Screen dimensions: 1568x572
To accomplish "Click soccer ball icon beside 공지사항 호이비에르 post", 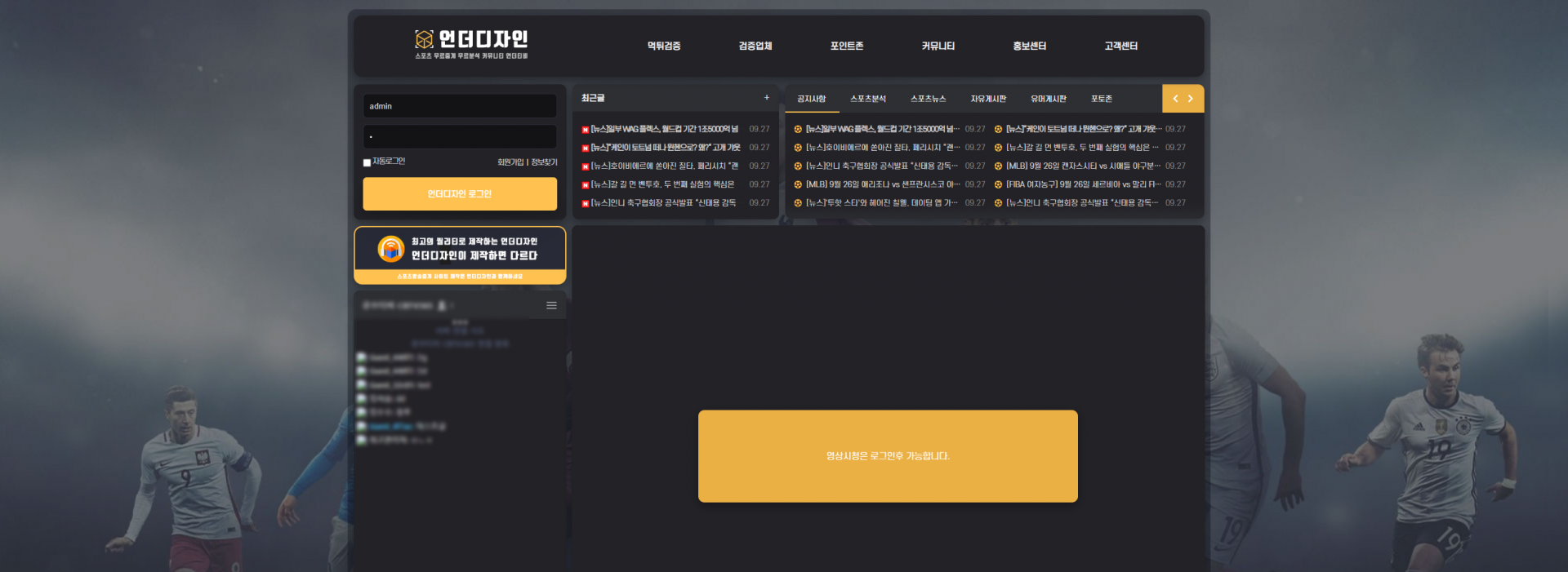I will point(798,148).
